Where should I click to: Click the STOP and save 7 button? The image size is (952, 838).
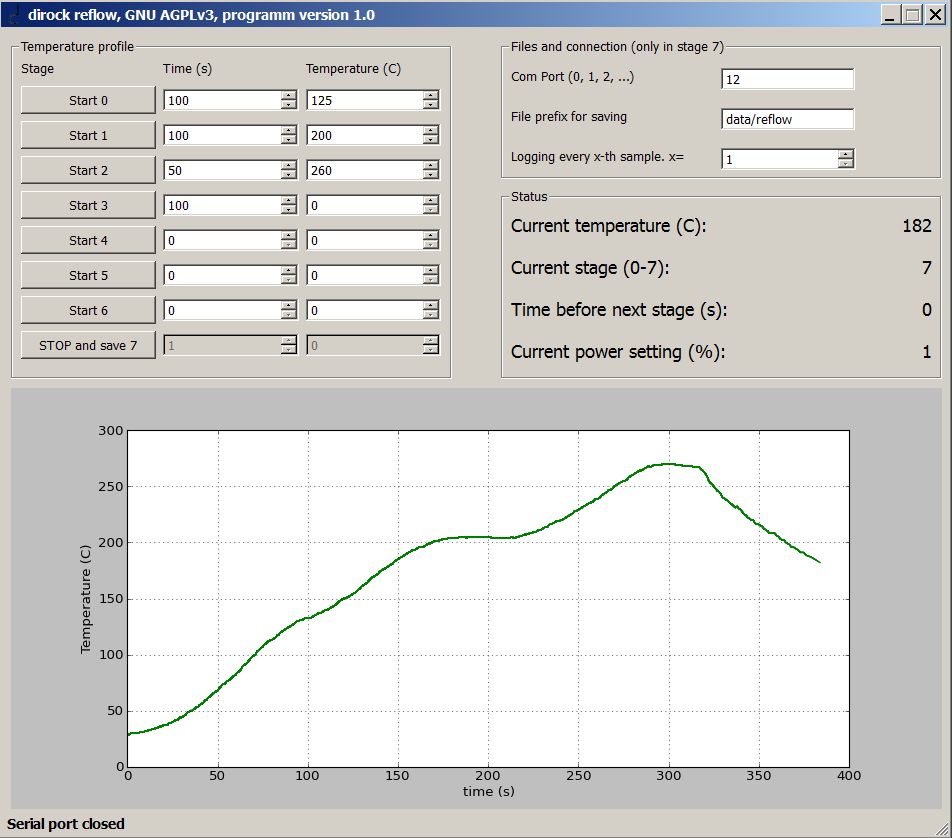click(88, 346)
